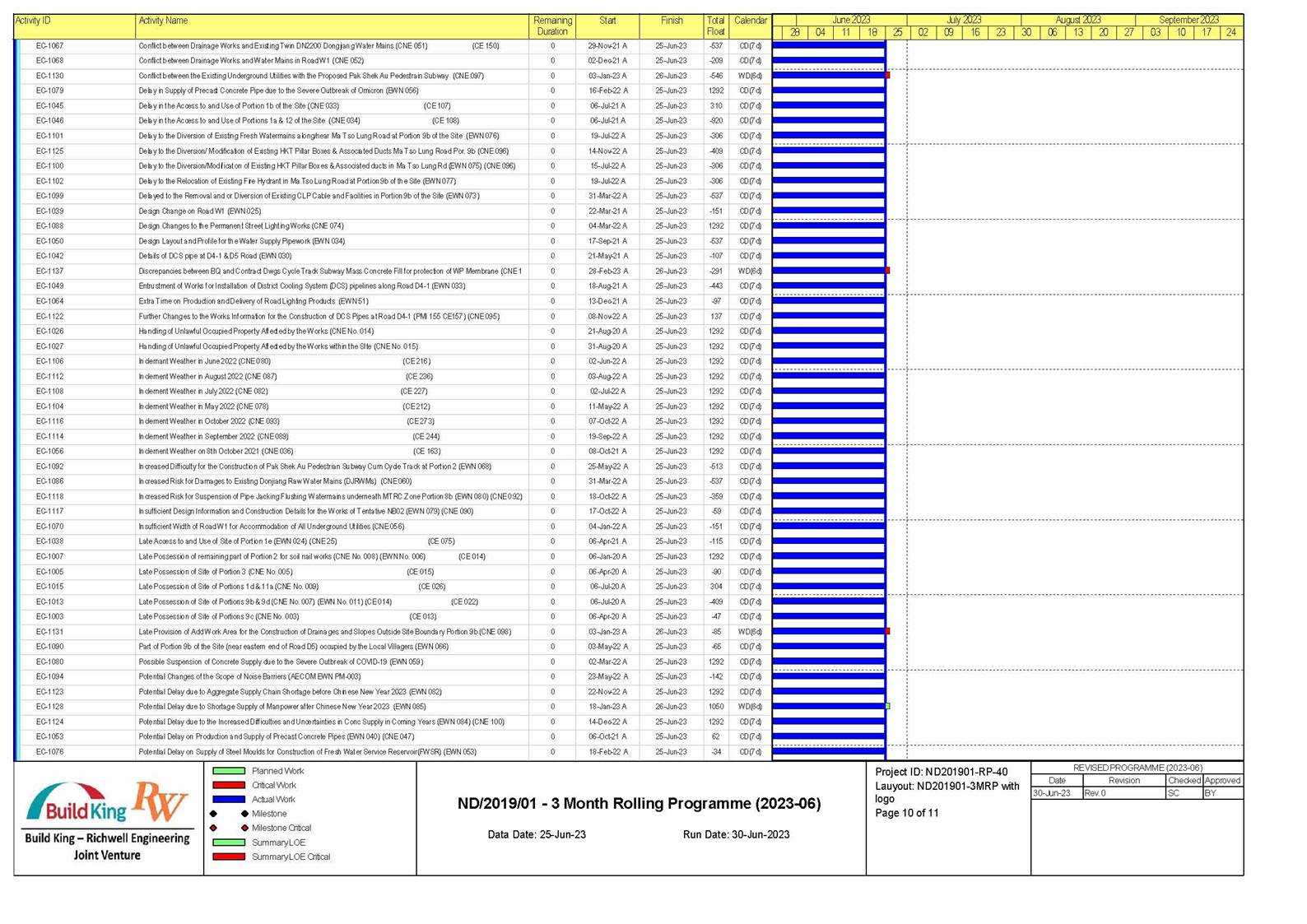Click the August 2023 timeline header

coord(1078,20)
